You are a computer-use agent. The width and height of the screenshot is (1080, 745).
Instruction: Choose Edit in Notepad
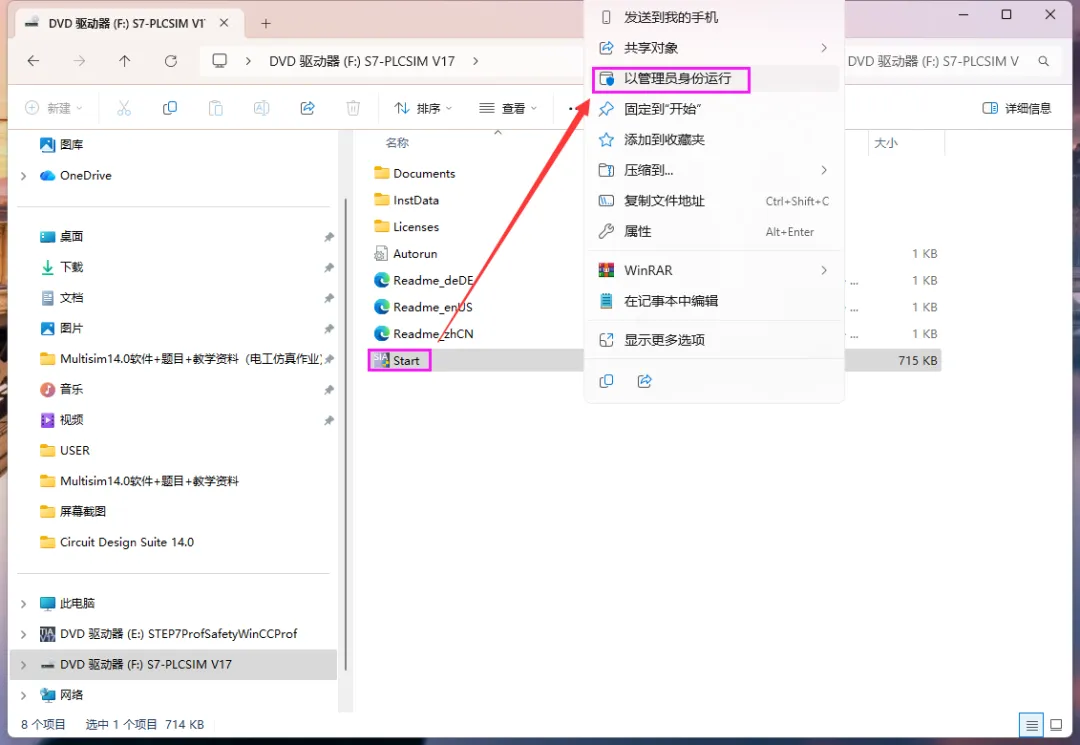coord(714,301)
